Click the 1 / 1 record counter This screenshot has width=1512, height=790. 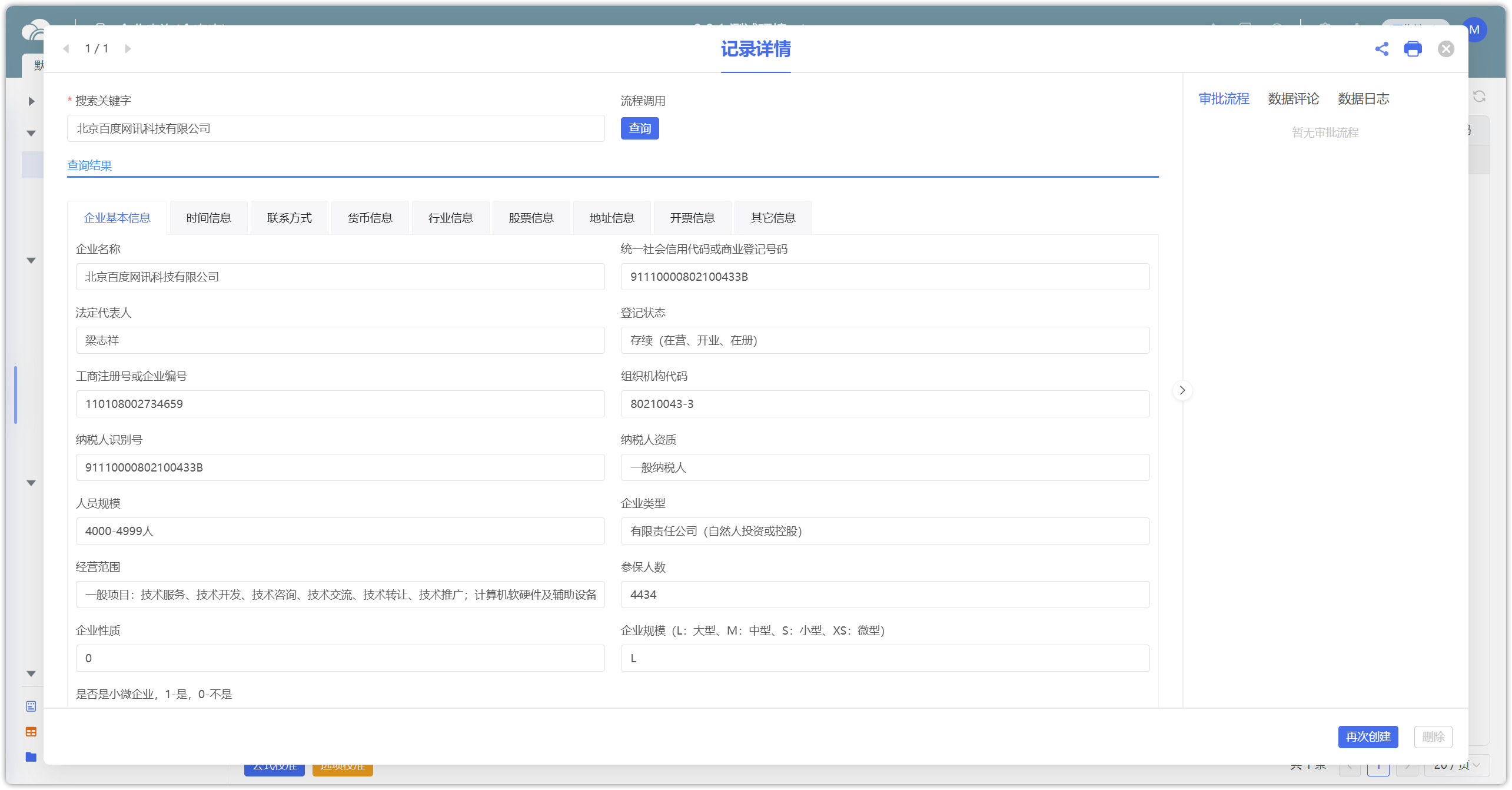(97, 49)
